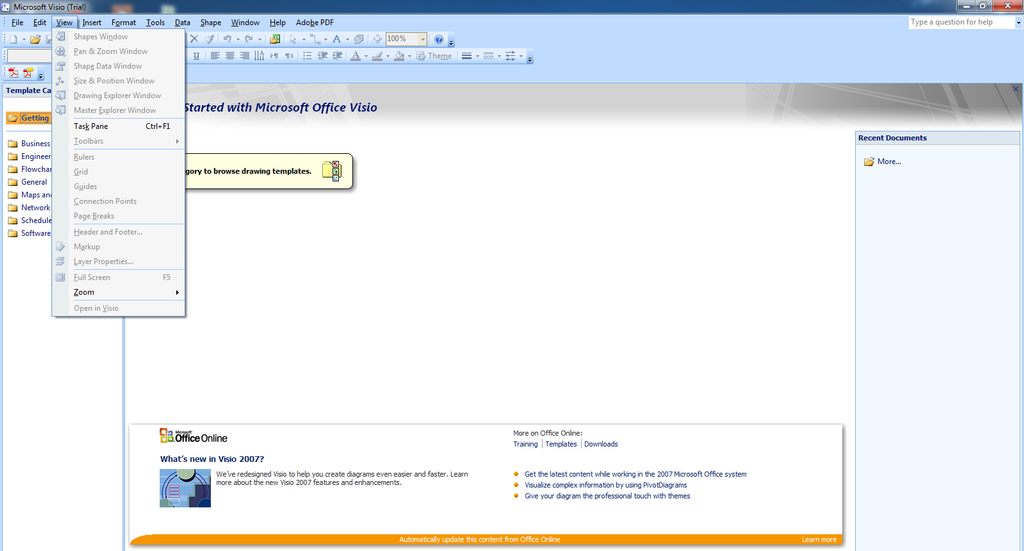The image size is (1024, 551).
Task: Choose Shapes Window from View menu
Action: click(x=119, y=37)
